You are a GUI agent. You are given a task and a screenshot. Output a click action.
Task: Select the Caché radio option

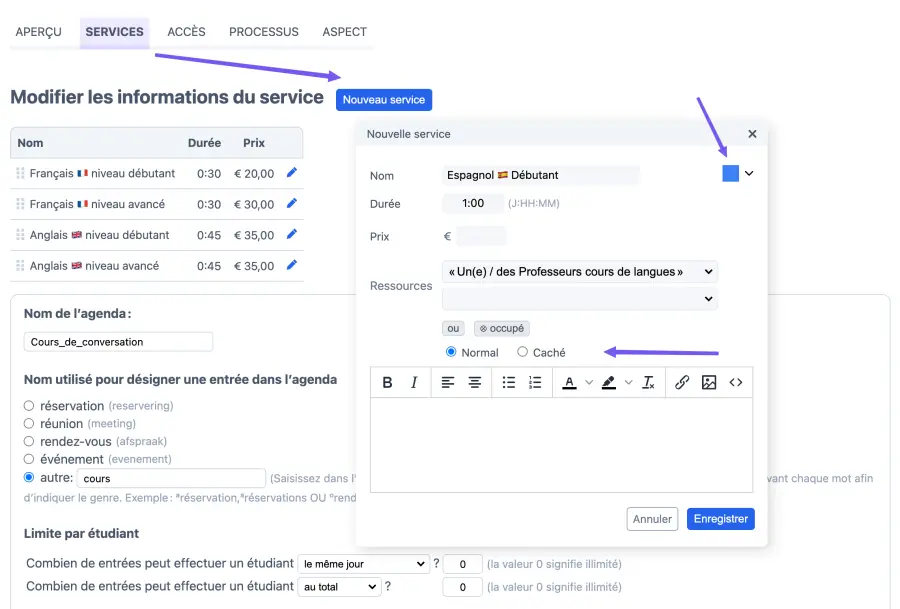(523, 352)
